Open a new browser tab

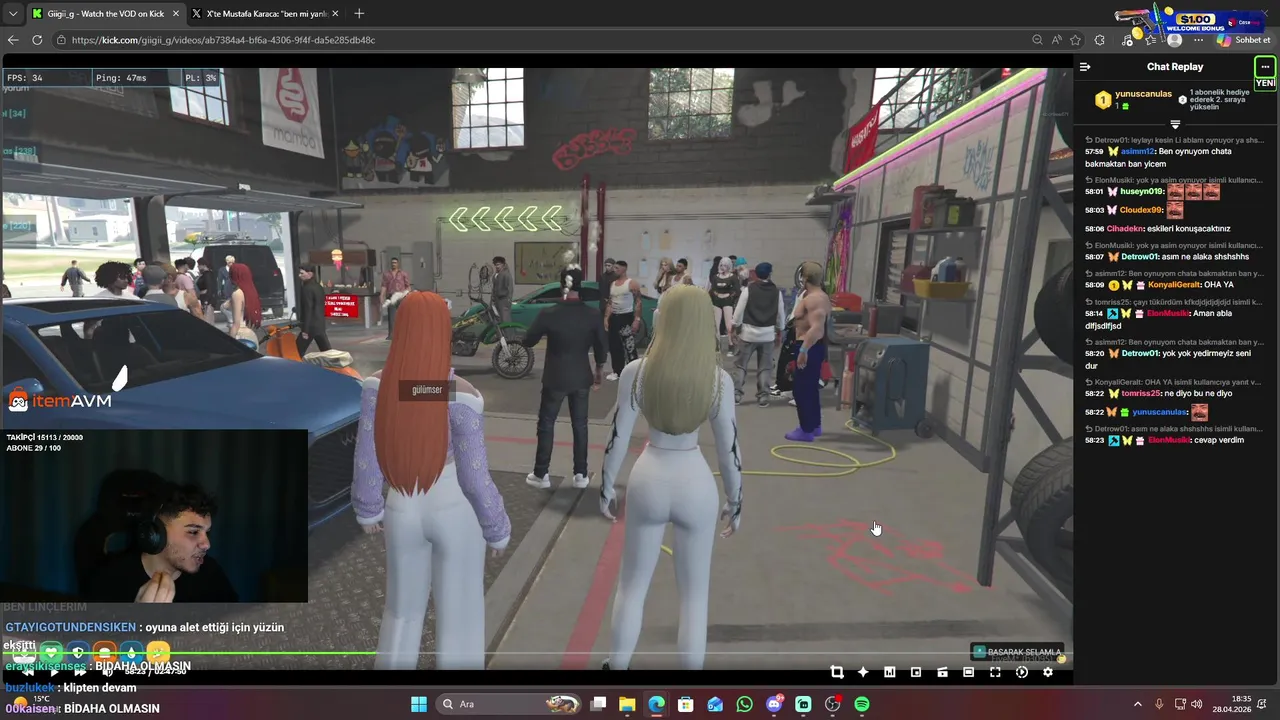[359, 14]
